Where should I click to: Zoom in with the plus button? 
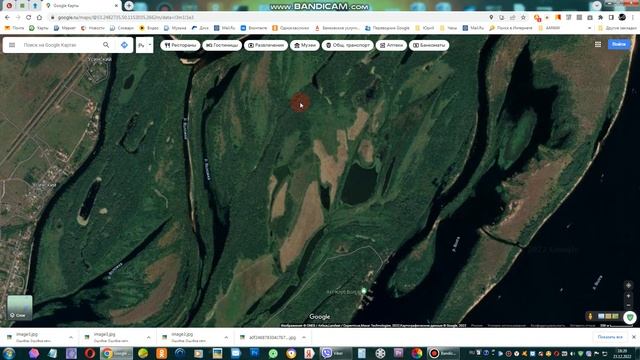(x=629, y=296)
